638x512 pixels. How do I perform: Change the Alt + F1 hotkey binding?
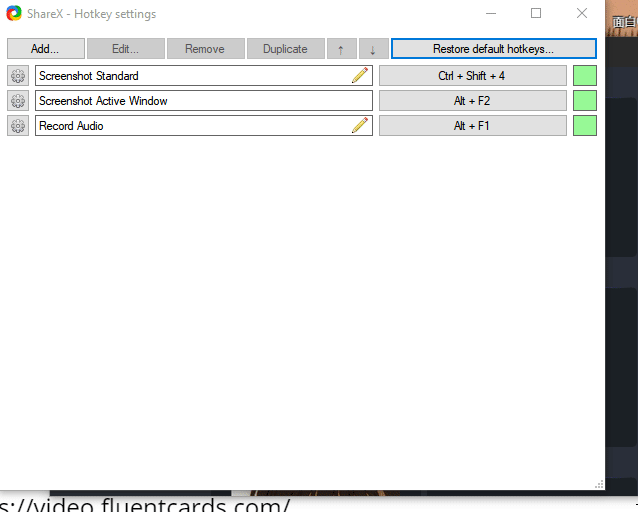[x=472, y=126]
